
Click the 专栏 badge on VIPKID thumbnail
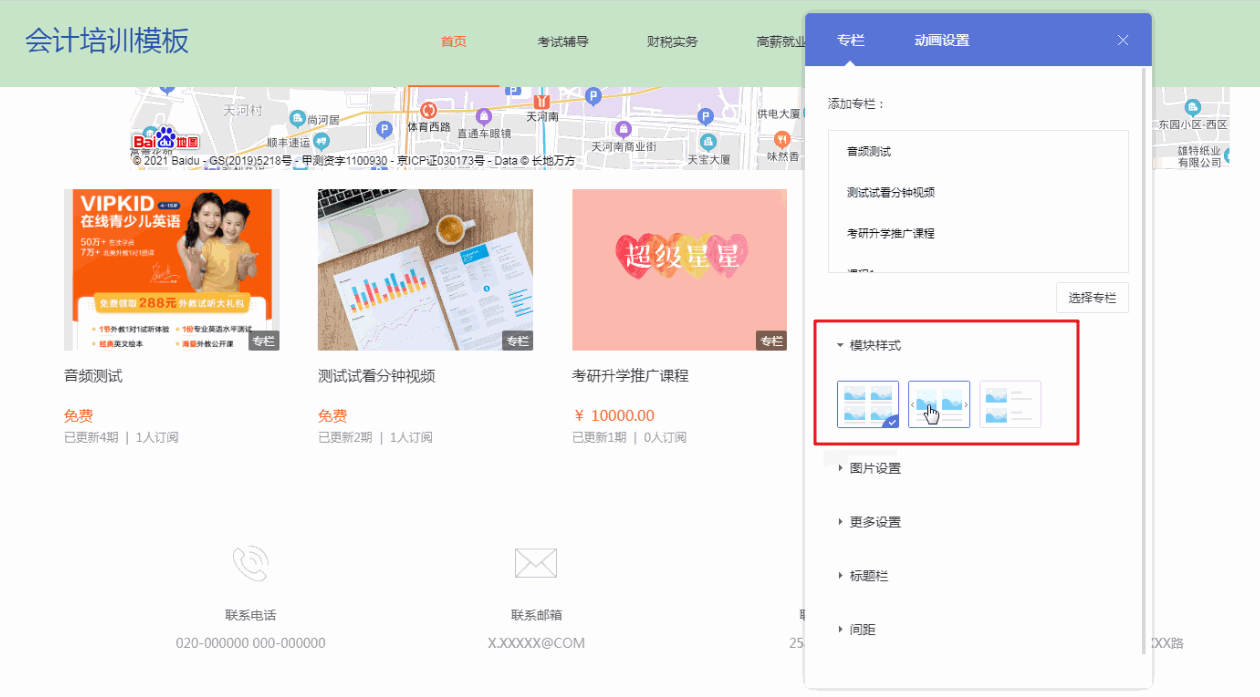263,341
